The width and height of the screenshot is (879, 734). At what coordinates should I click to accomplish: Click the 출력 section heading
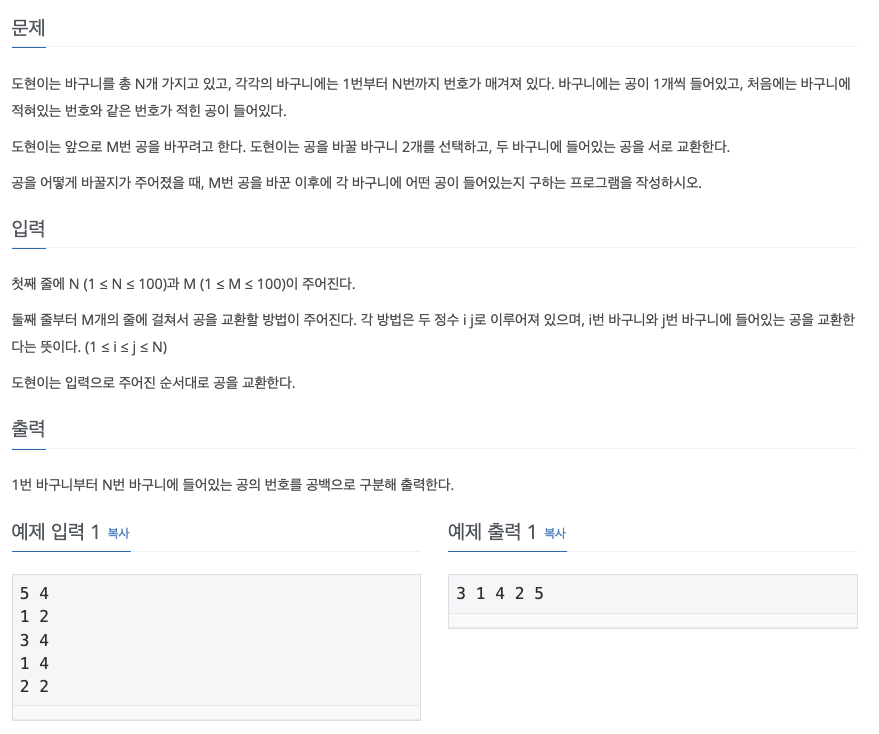coord(29,428)
